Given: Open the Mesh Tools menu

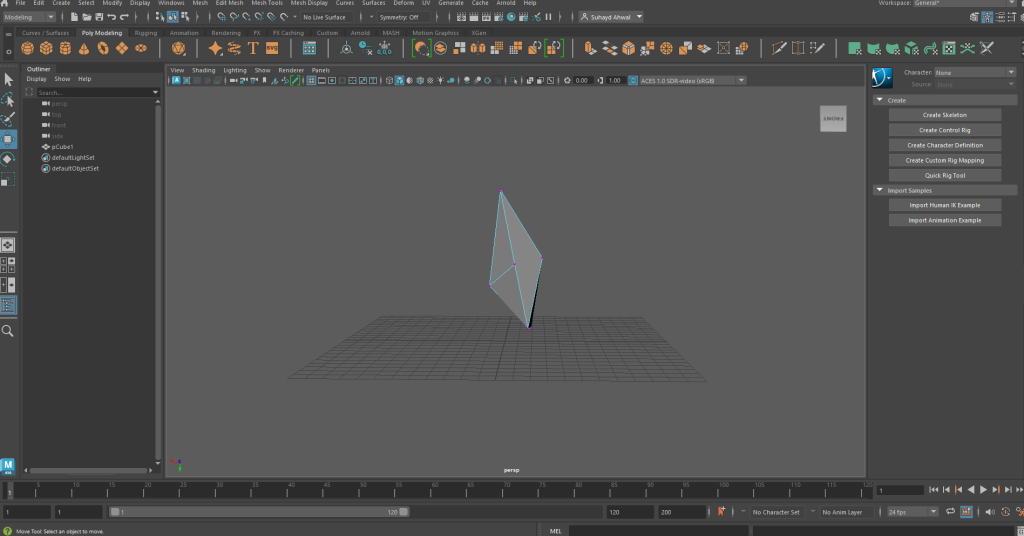Looking at the screenshot, I should click(x=266, y=3).
